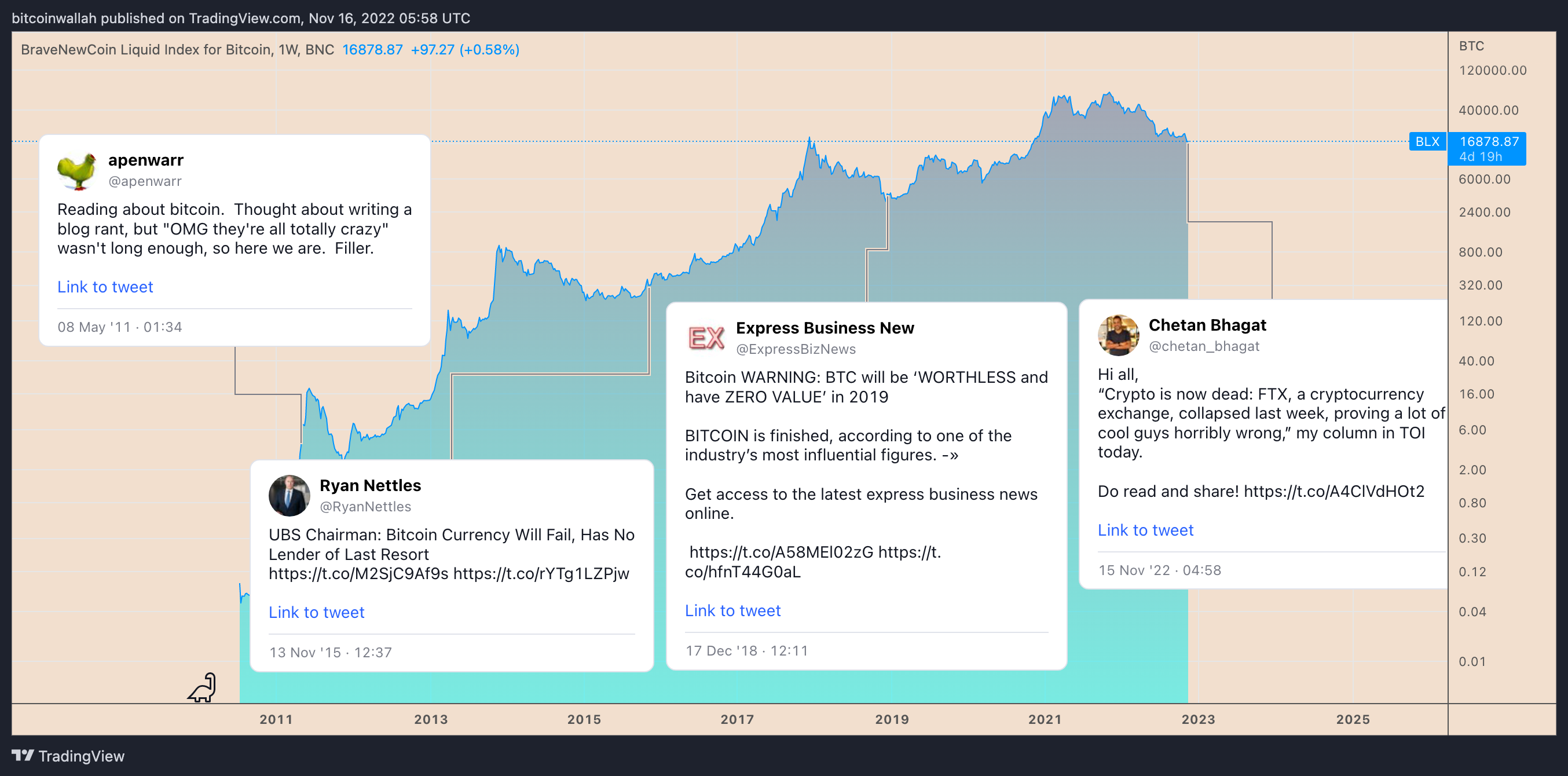Click the dinosaur icon on the chart

(203, 688)
